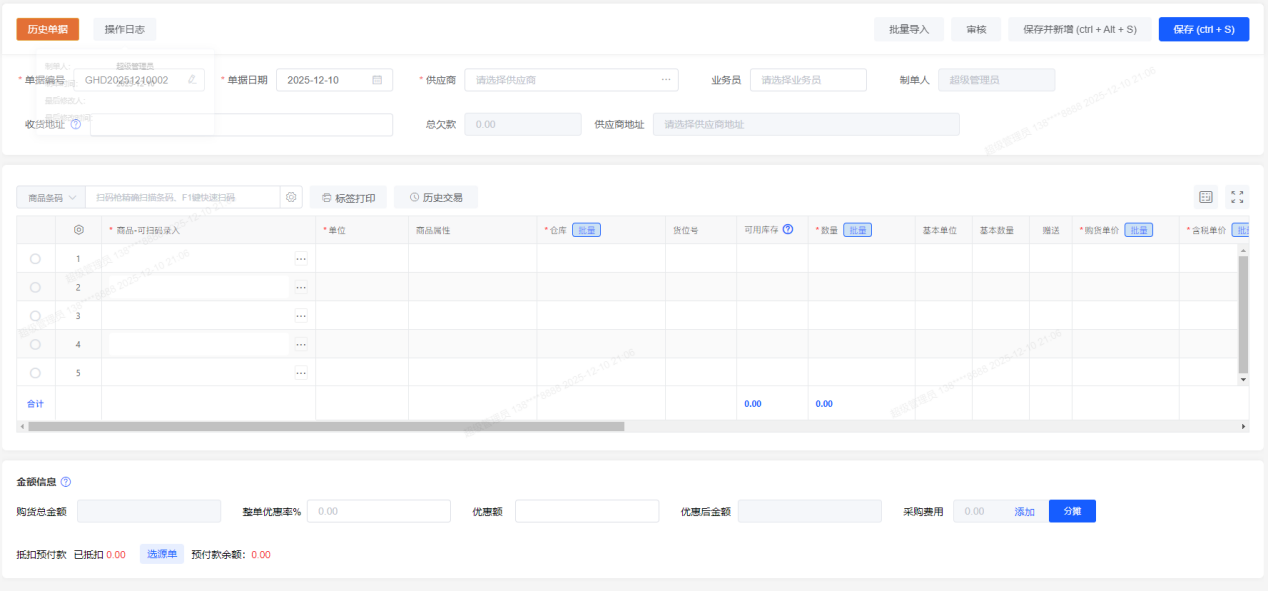
Task: Click the 添加 link in 采购费用
Action: [1024, 511]
